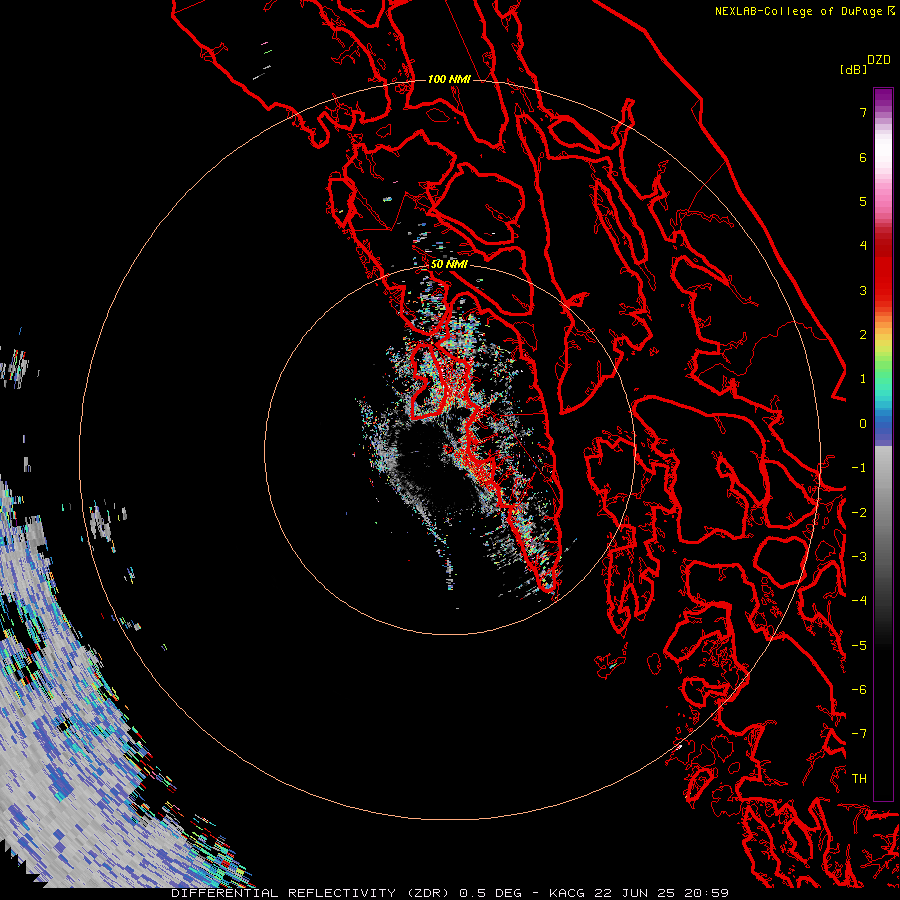Click the -2 value on color scale
Screen dimensions: 900x900
(859, 513)
